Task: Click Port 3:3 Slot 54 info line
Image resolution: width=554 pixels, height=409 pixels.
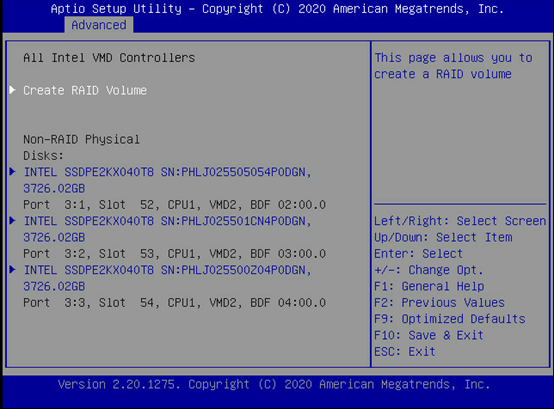Action: (175, 303)
